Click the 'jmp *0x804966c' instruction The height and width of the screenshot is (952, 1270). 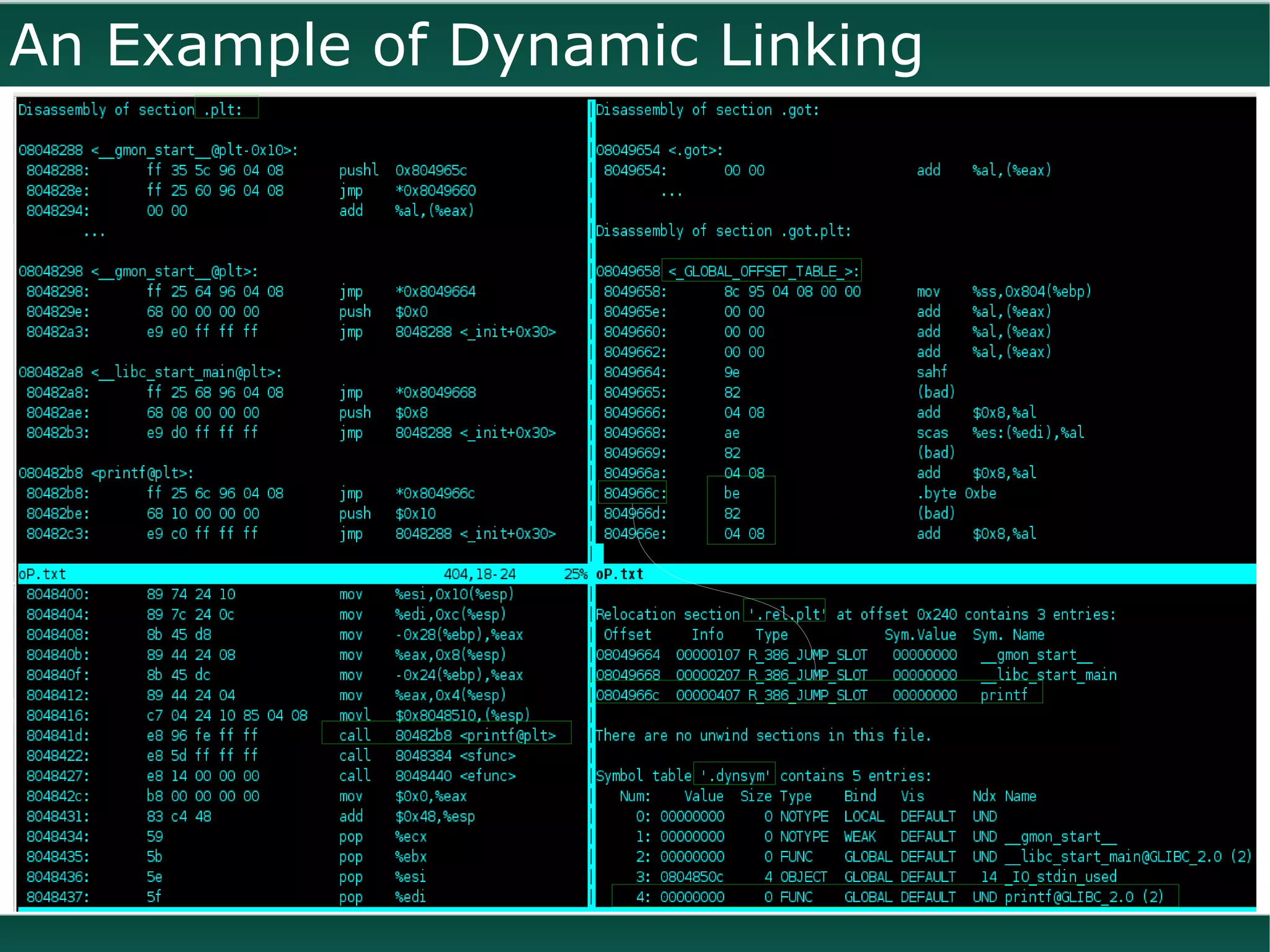pyautogui.click(x=407, y=493)
